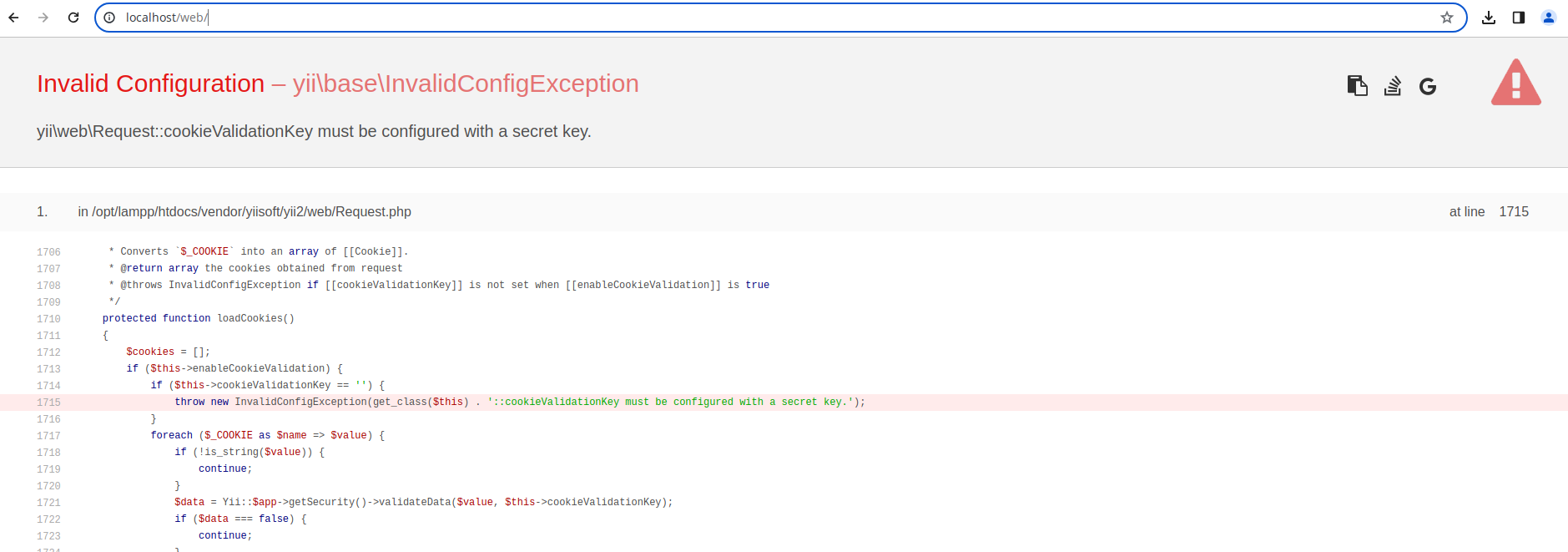Bookmark this page with star icon
The width and height of the screenshot is (1568, 552).
pos(1447,18)
